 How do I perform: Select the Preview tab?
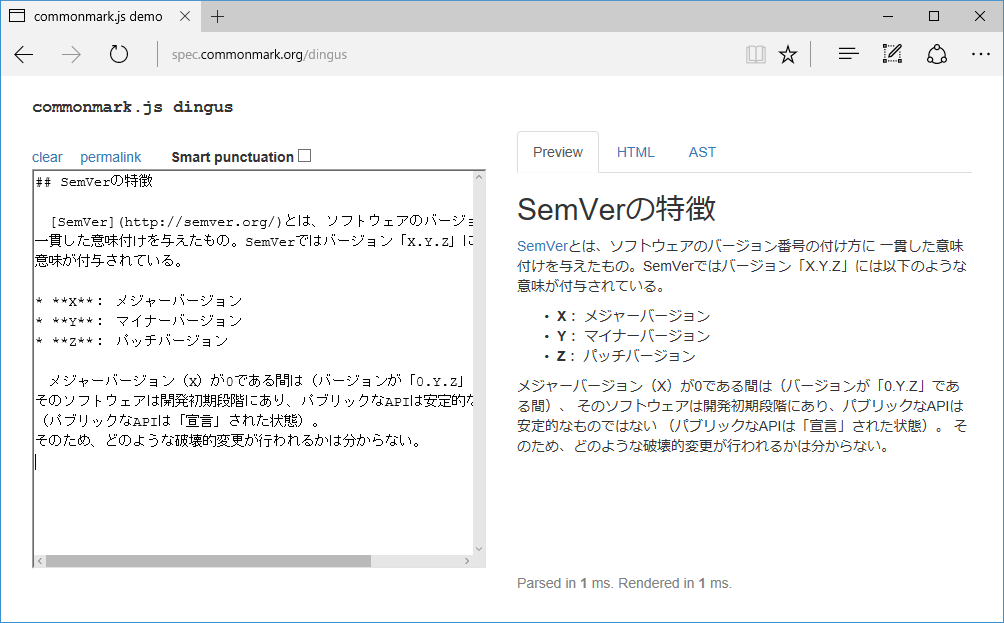point(557,152)
